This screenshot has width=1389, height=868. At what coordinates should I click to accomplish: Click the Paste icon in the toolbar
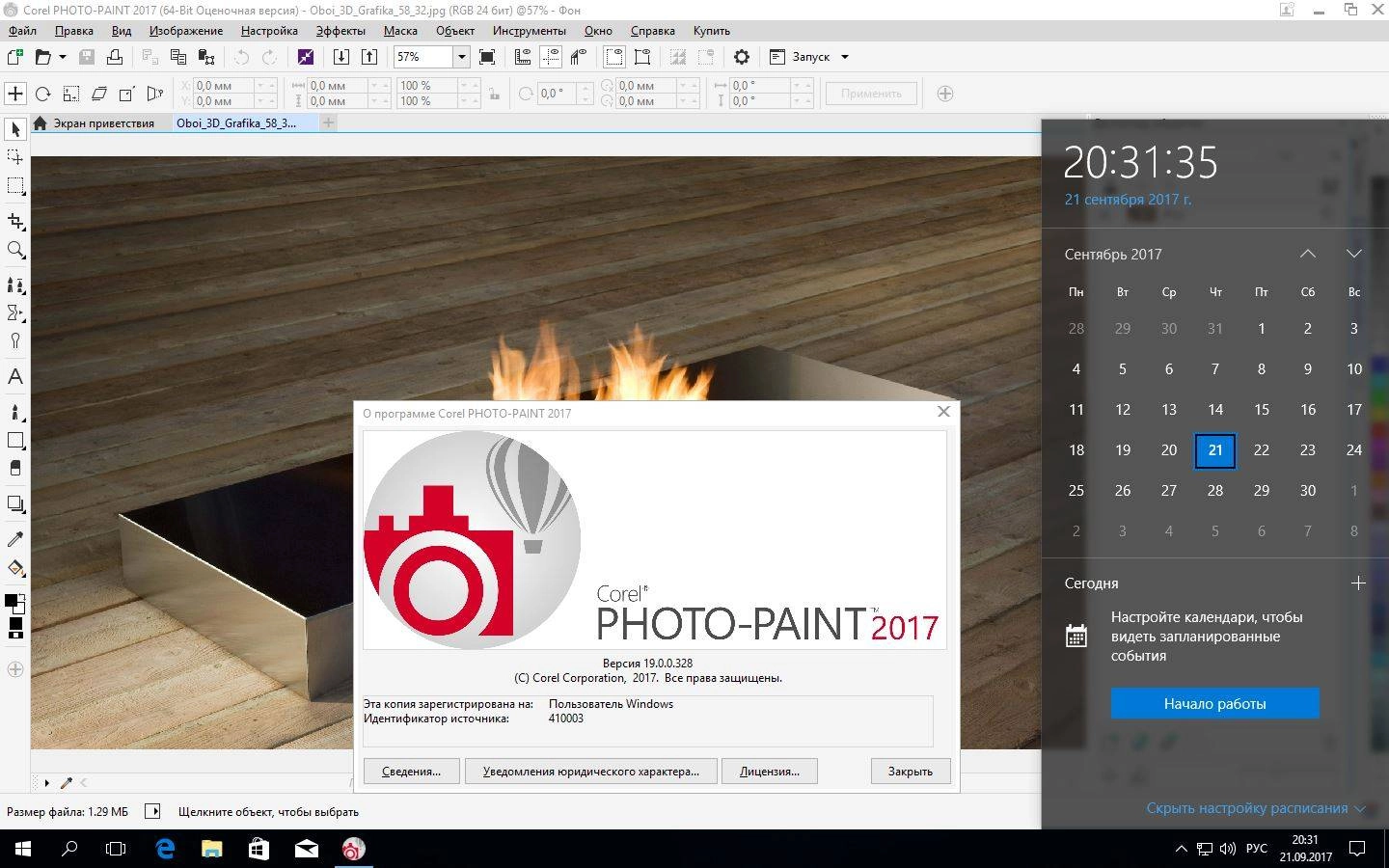(x=206, y=57)
